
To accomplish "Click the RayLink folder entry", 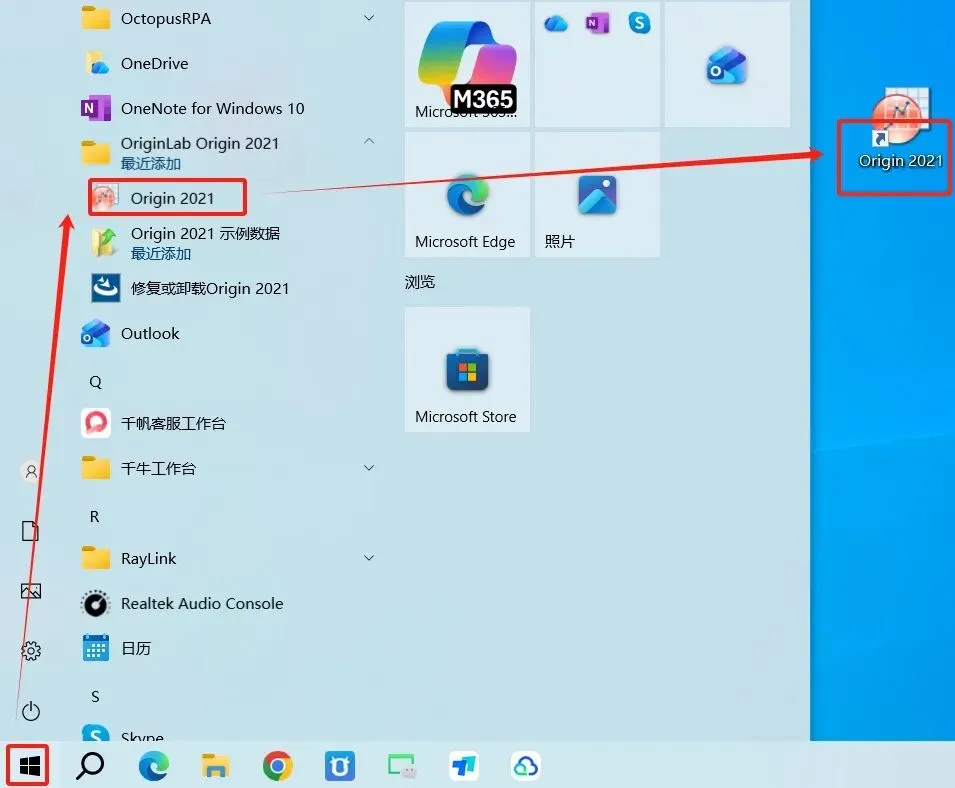I will [x=228, y=558].
